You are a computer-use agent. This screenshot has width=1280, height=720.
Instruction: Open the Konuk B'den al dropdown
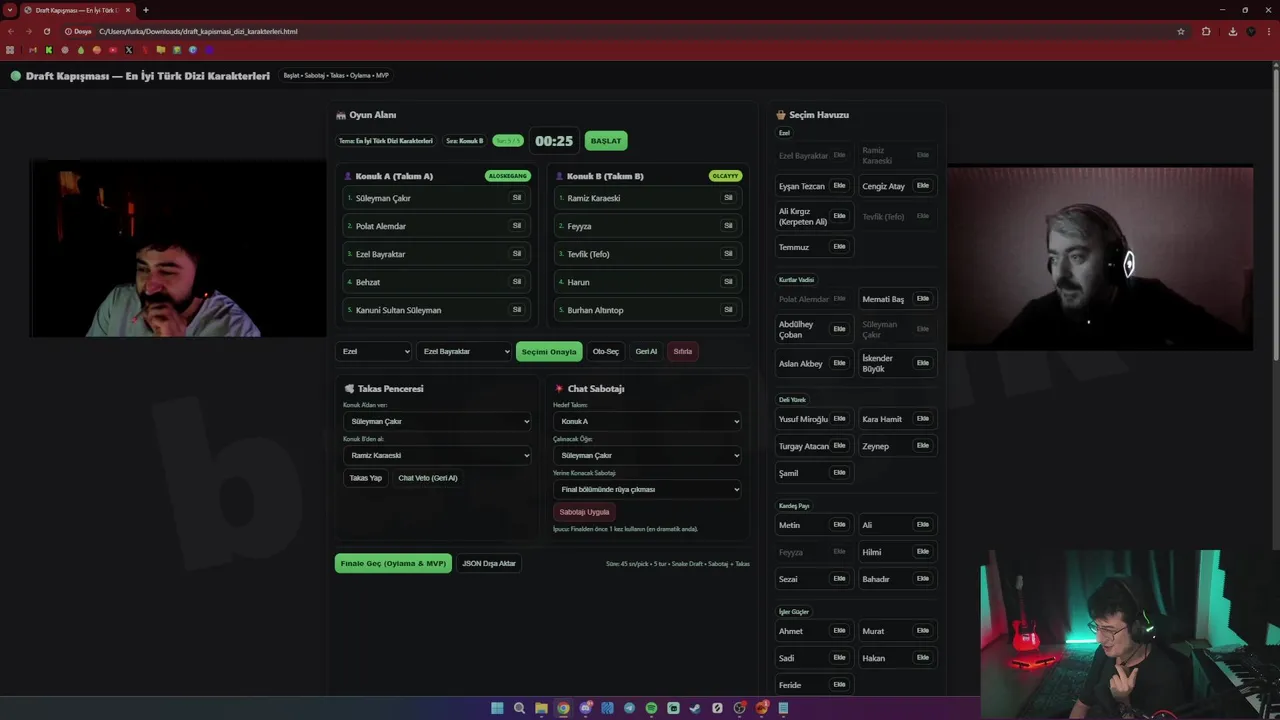437,455
